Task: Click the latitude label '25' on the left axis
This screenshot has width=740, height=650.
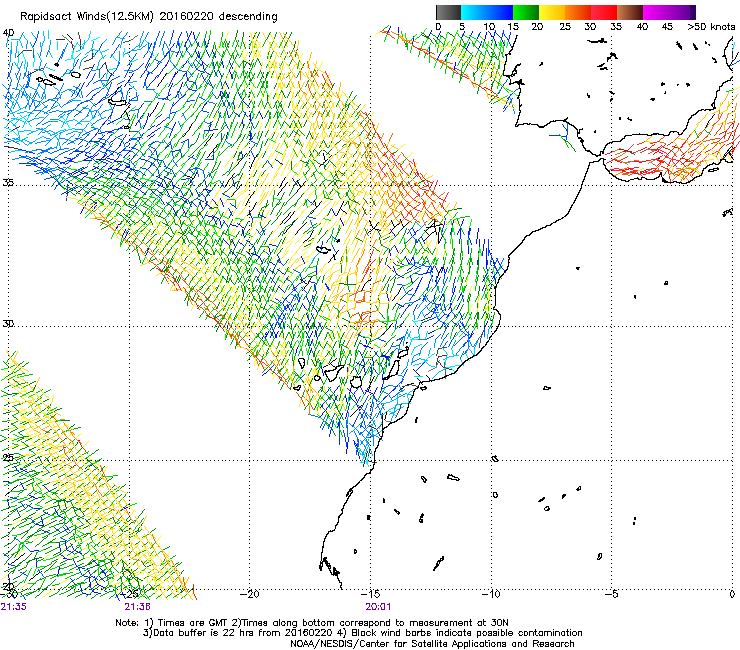Action: click(8, 458)
